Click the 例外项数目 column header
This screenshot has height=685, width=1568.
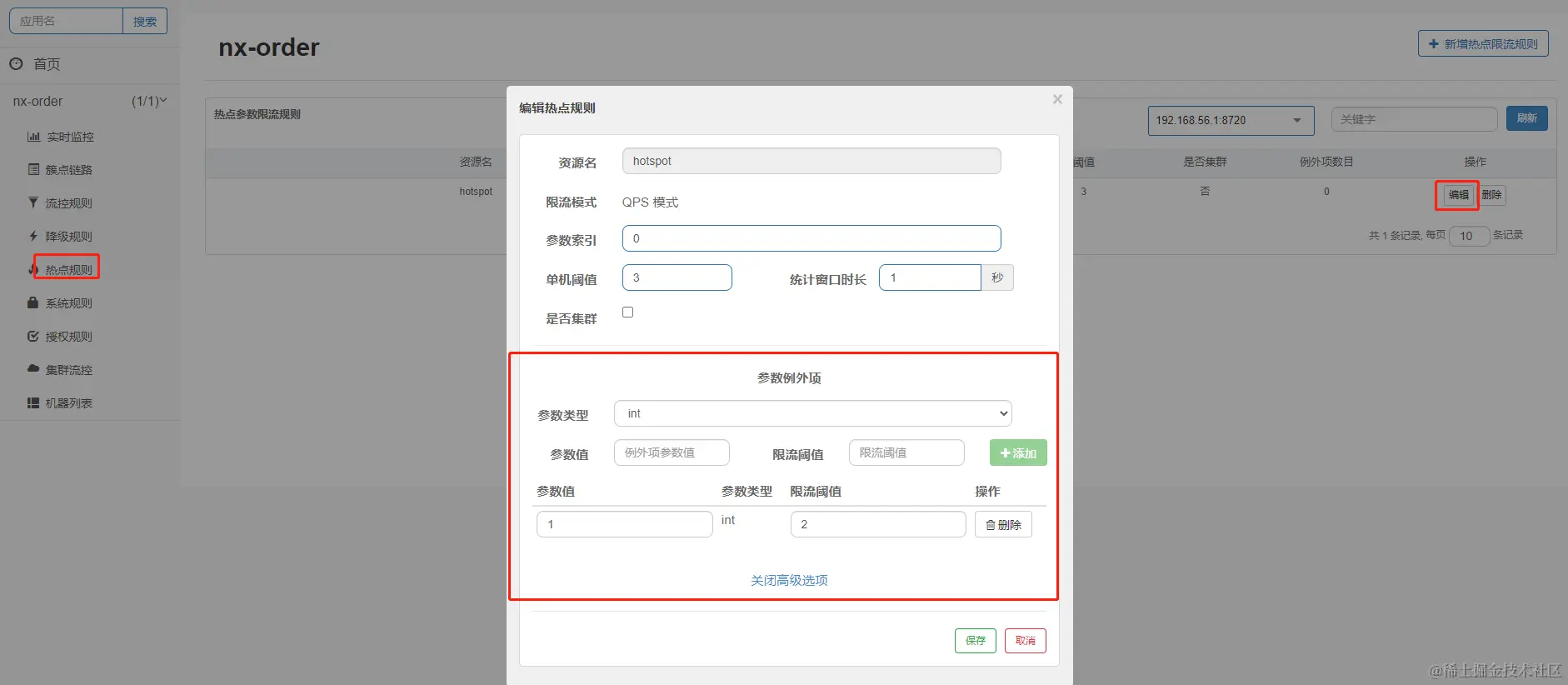1326,162
